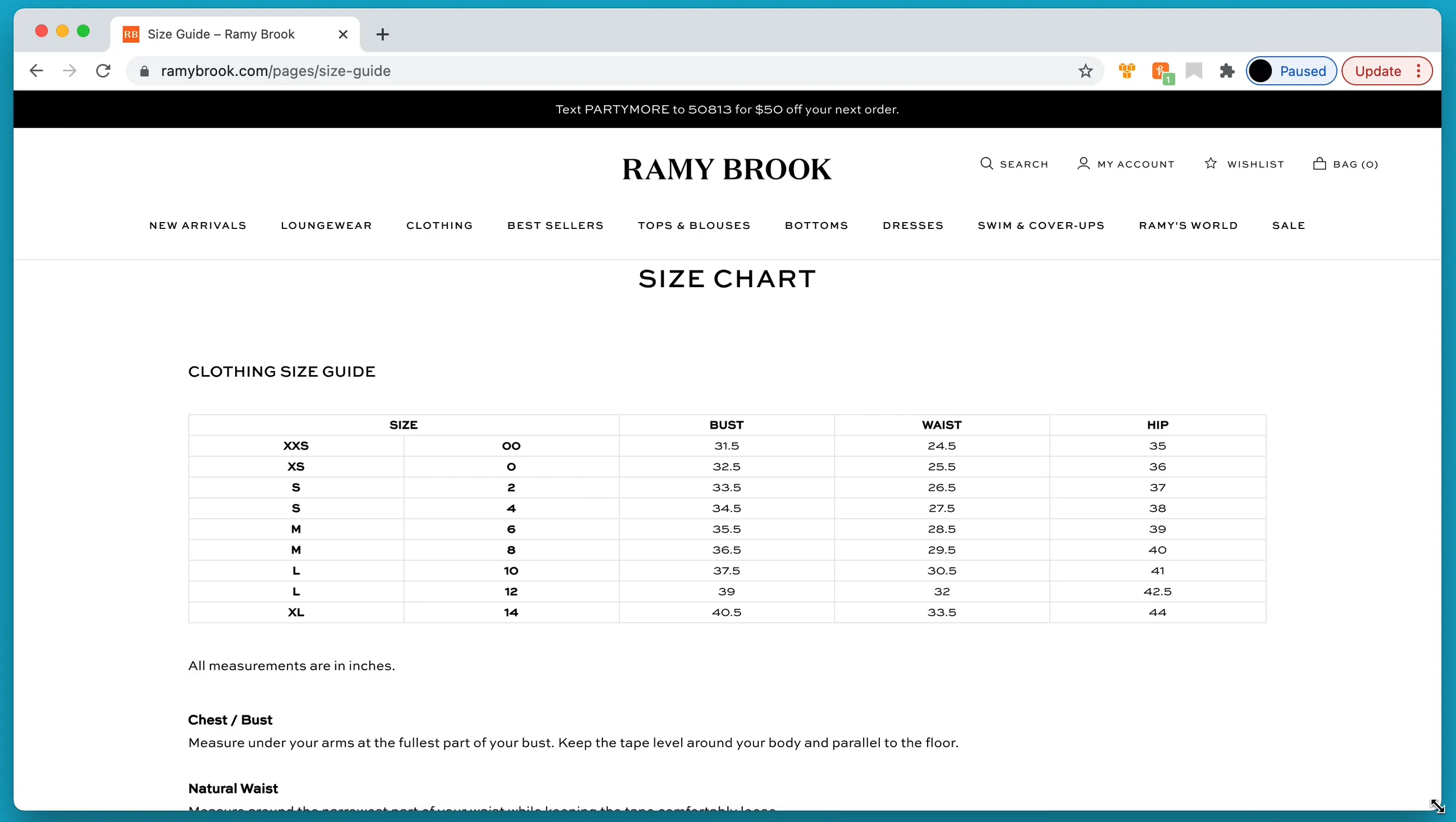Select the NEW ARRIVALS menu item
1456x822 pixels.
point(198,225)
